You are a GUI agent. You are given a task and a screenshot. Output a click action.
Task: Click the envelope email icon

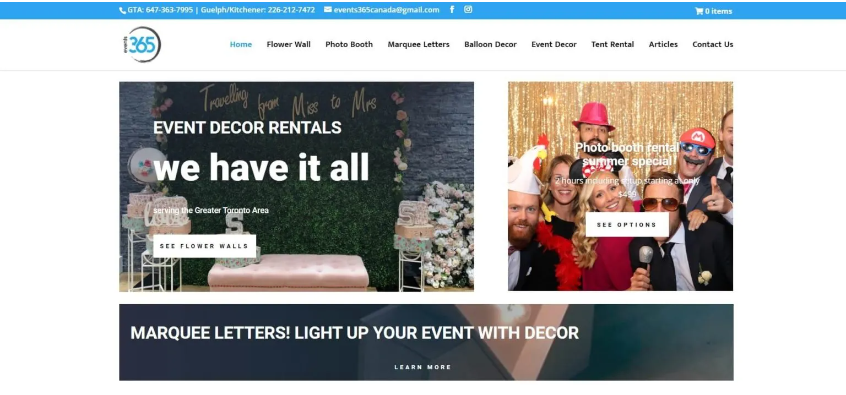328,10
